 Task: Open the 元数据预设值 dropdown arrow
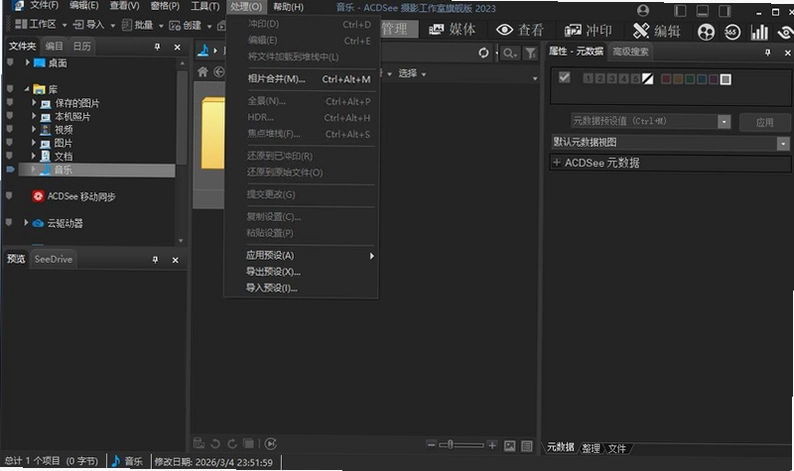[x=724, y=122]
